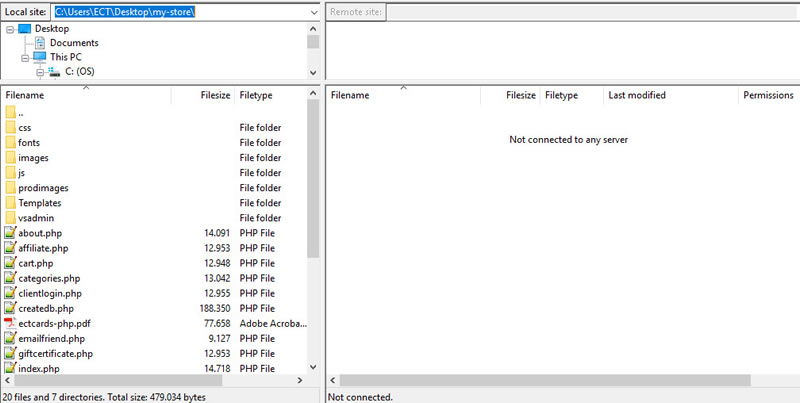
Task: Click the about.php file icon
Action: 10,233
